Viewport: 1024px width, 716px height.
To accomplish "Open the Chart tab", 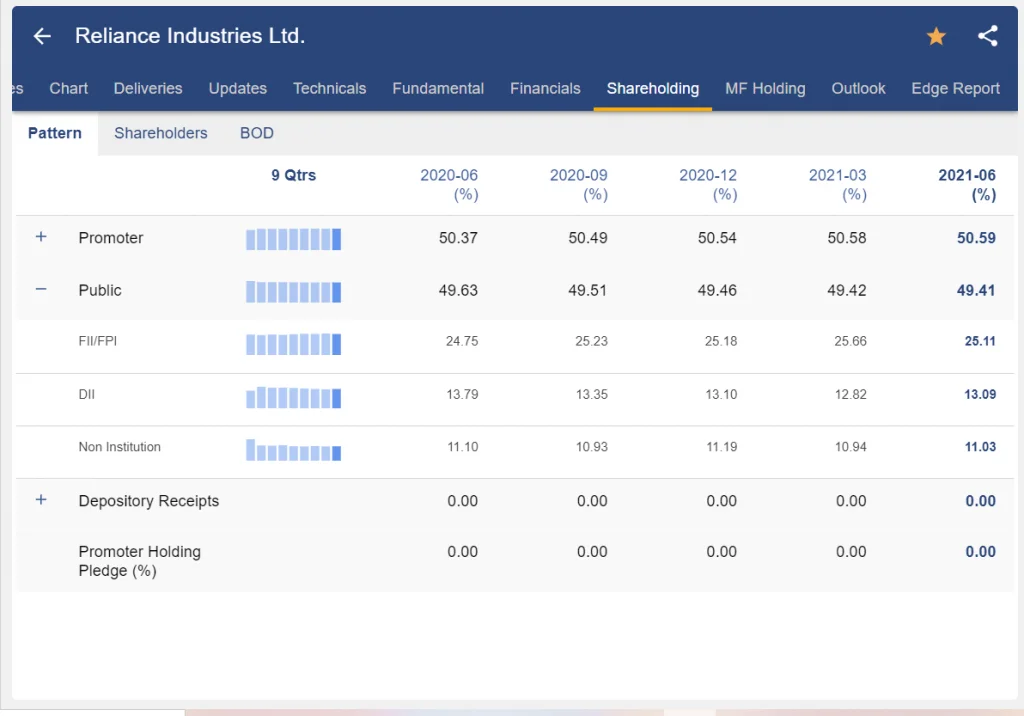I will coord(69,88).
